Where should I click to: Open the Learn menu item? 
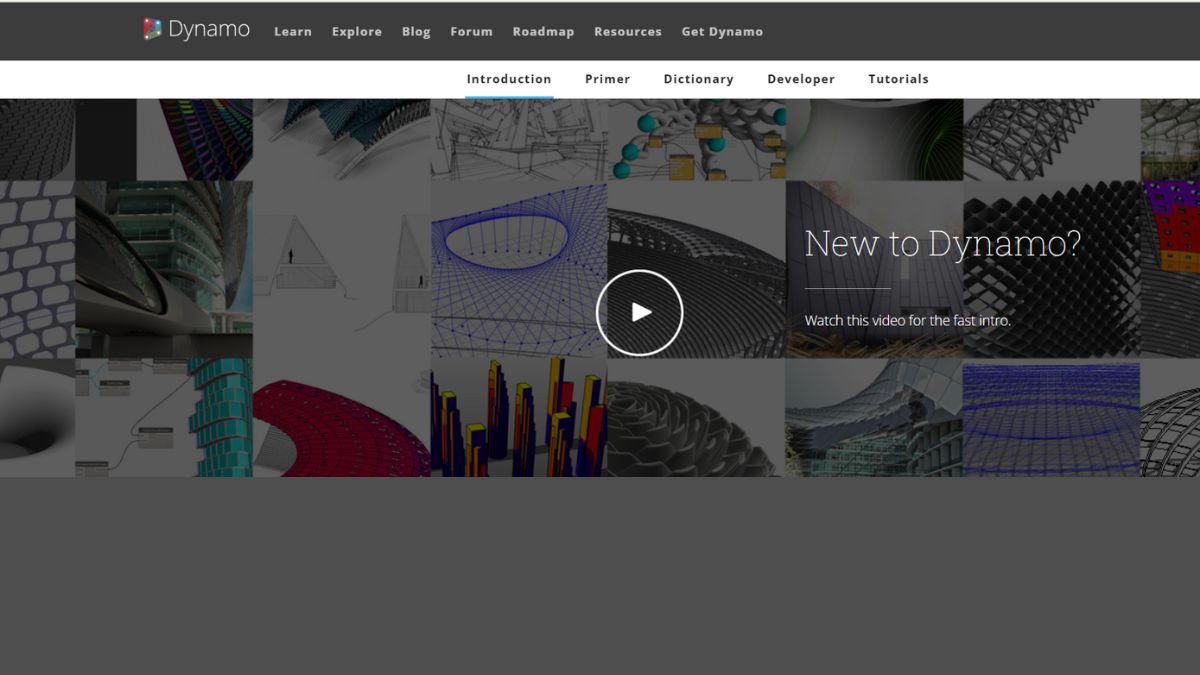293,32
